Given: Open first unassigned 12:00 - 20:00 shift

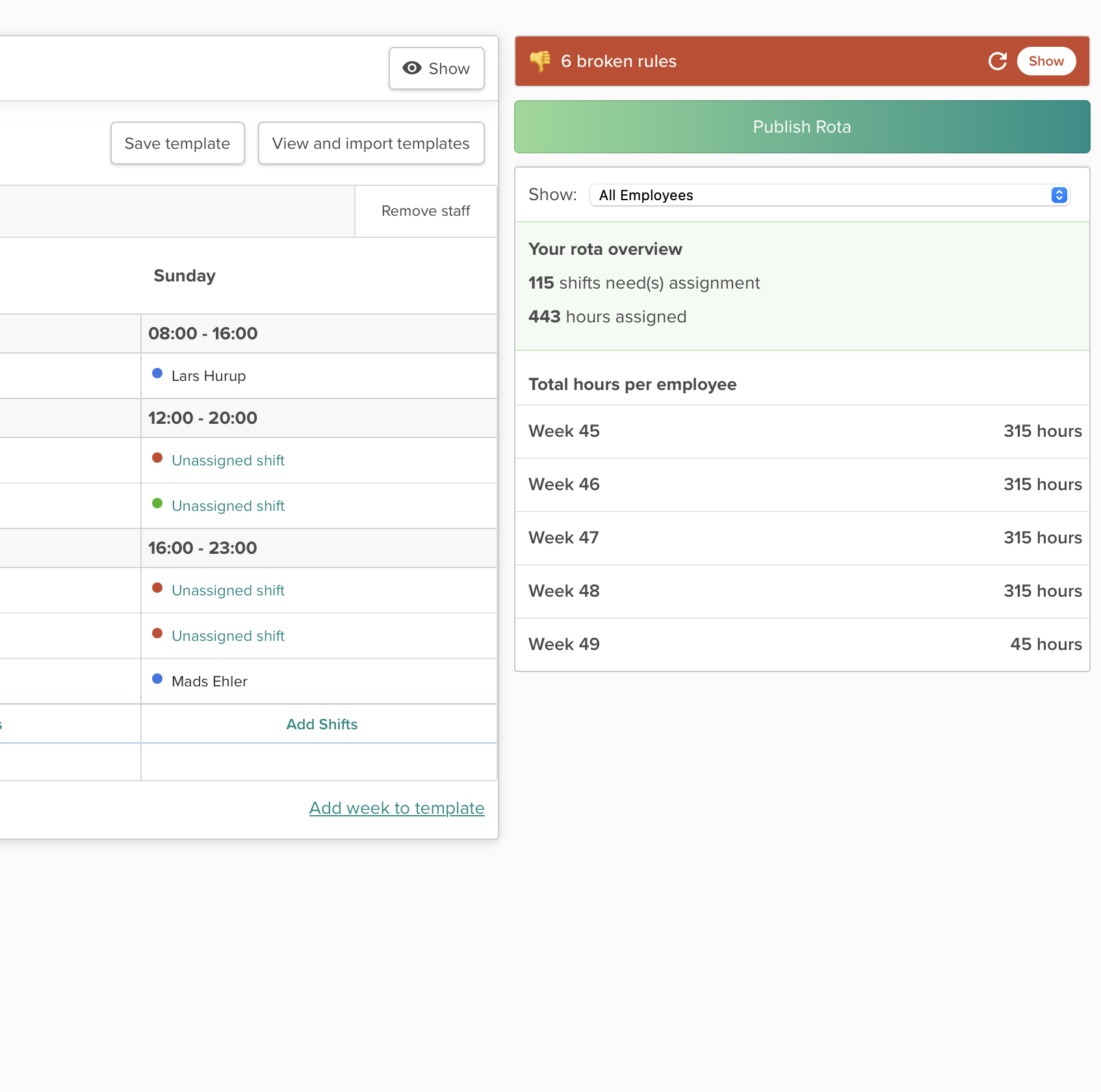Looking at the screenshot, I should pos(227,460).
